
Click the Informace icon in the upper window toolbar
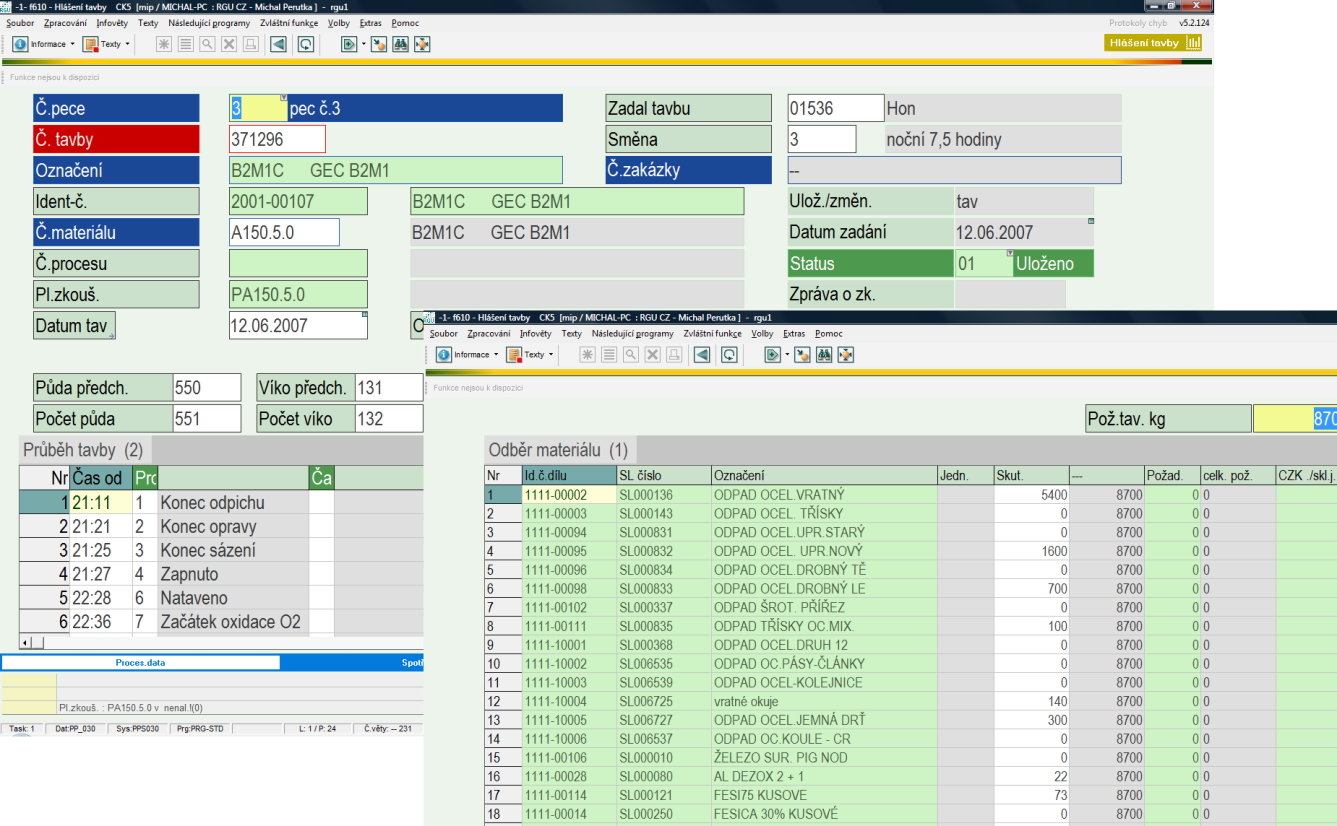coord(21,44)
